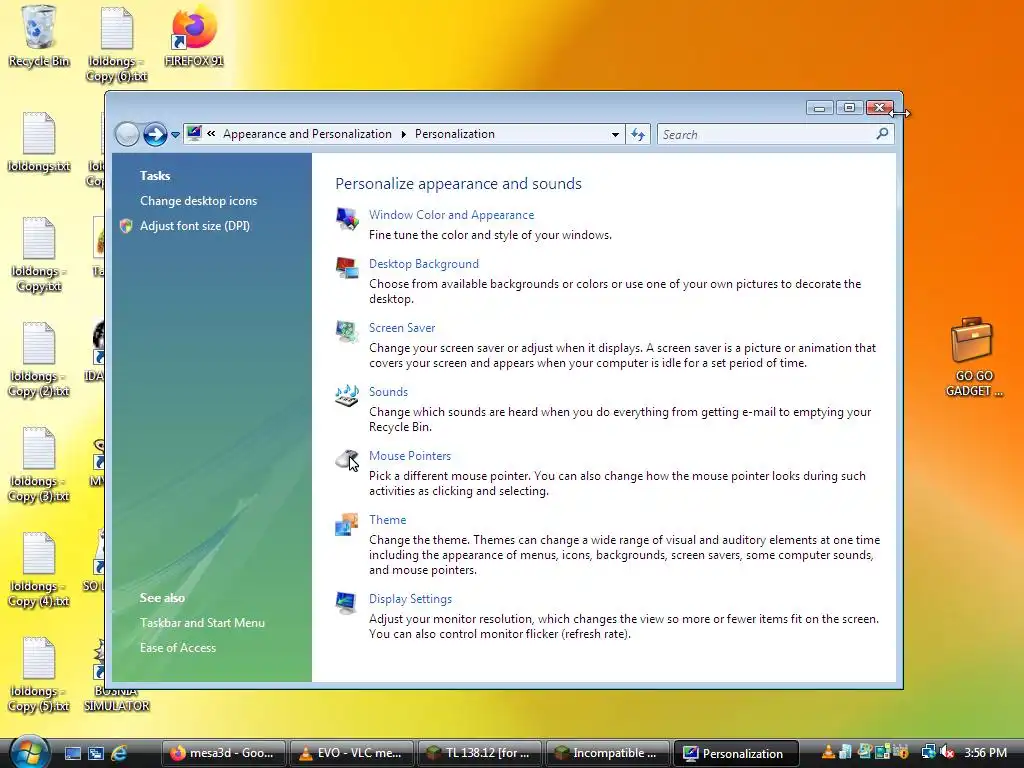Click the shield icon beside Adjust font size
The height and width of the screenshot is (768, 1024).
pyautogui.click(x=126, y=226)
